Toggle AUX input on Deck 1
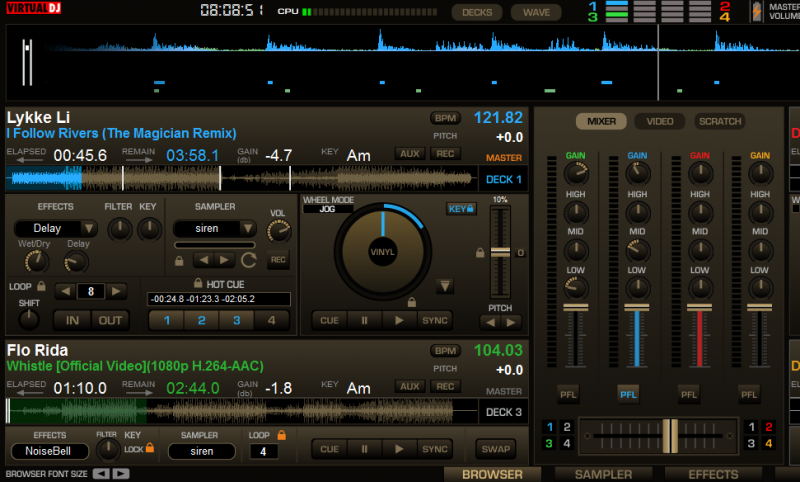This screenshot has height=482, width=800. click(x=410, y=154)
